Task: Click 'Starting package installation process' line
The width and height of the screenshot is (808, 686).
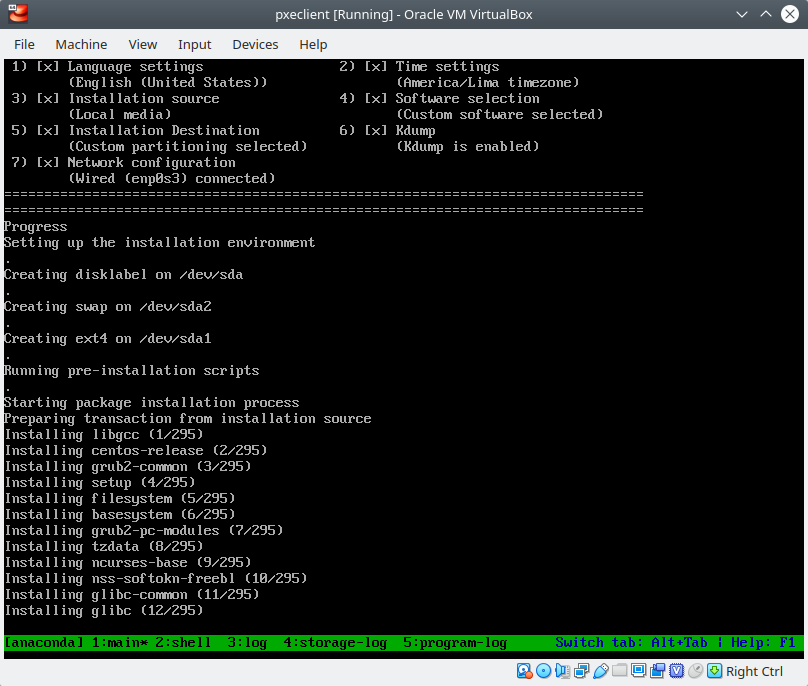Action: [x=152, y=403]
